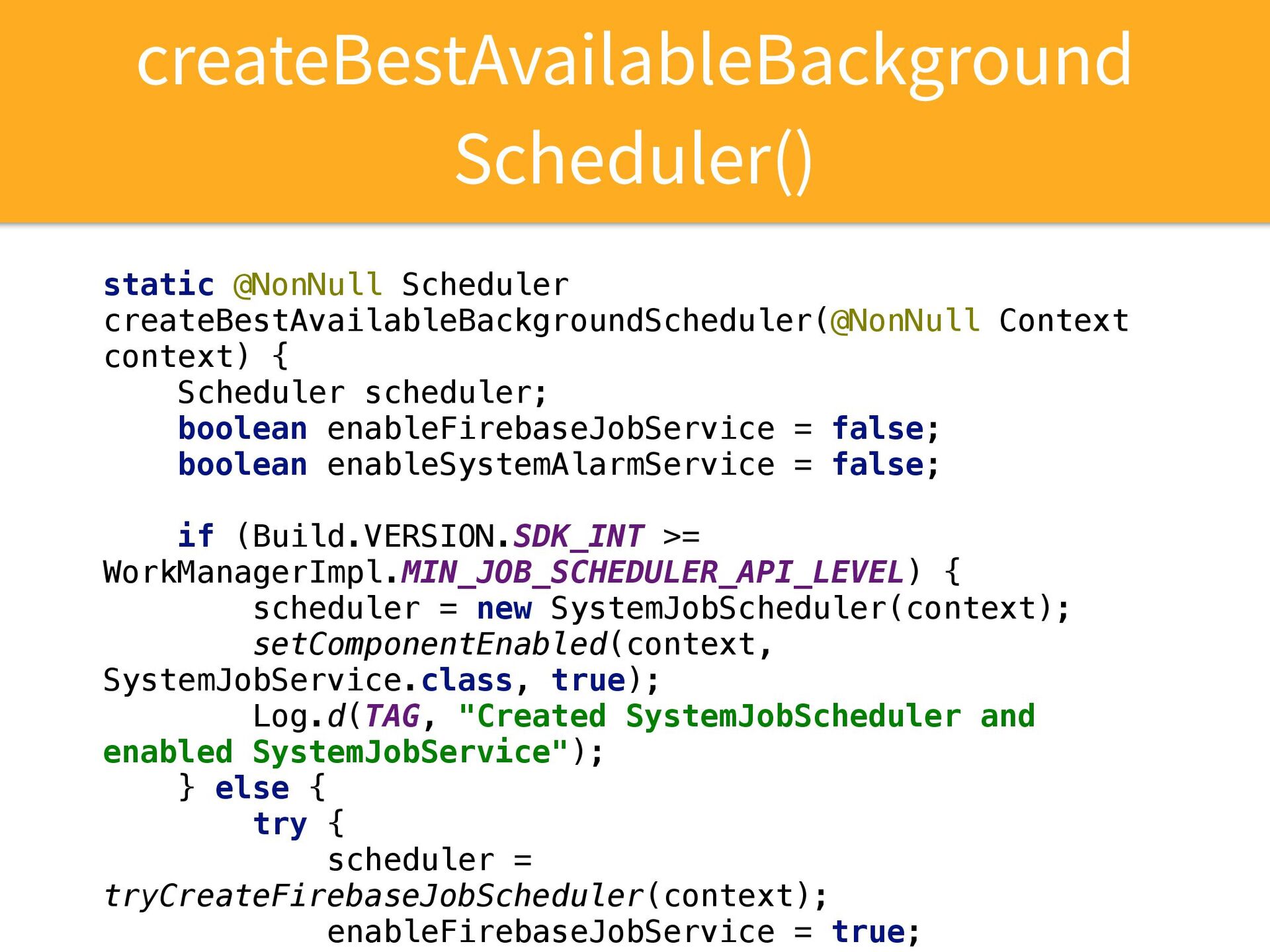Click the TAG constant in Log.d
This screenshot has width=1270, height=952.
pyautogui.click(x=392, y=716)
